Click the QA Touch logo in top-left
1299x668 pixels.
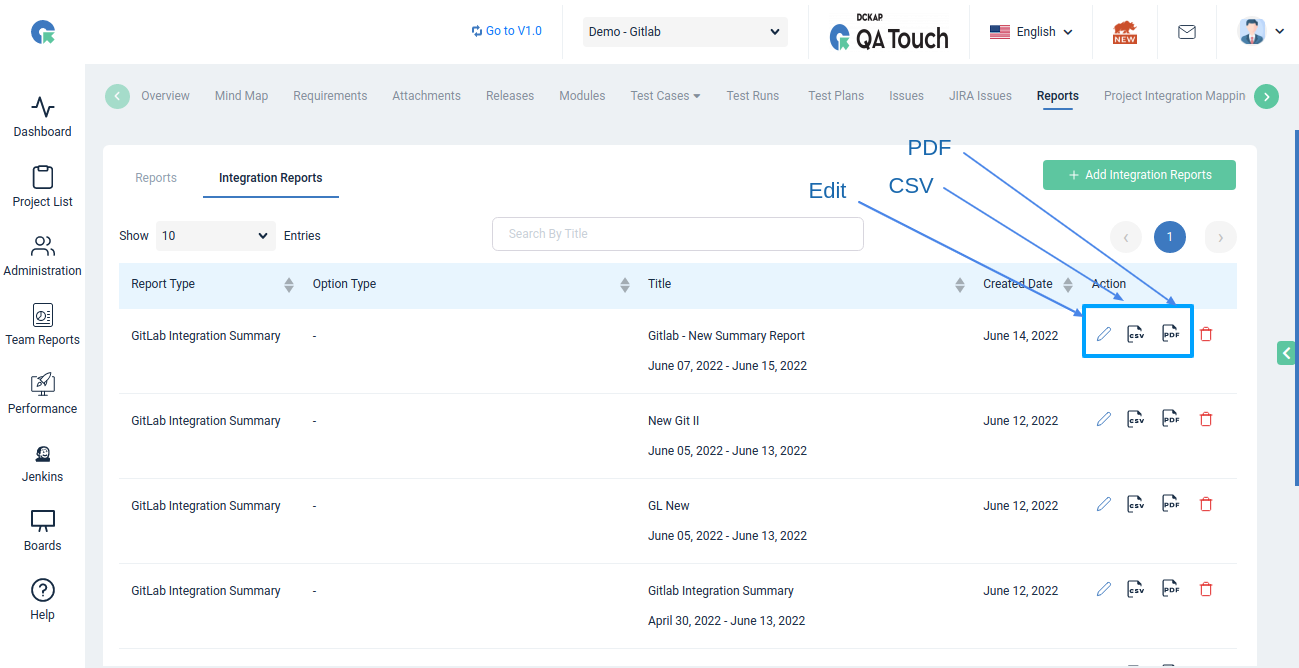43,33
